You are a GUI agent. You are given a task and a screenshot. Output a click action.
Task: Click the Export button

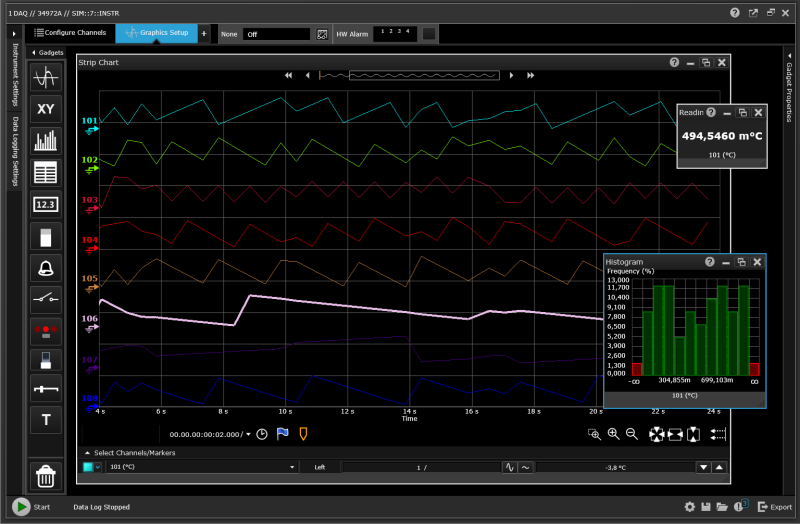(x=775, y=507)
